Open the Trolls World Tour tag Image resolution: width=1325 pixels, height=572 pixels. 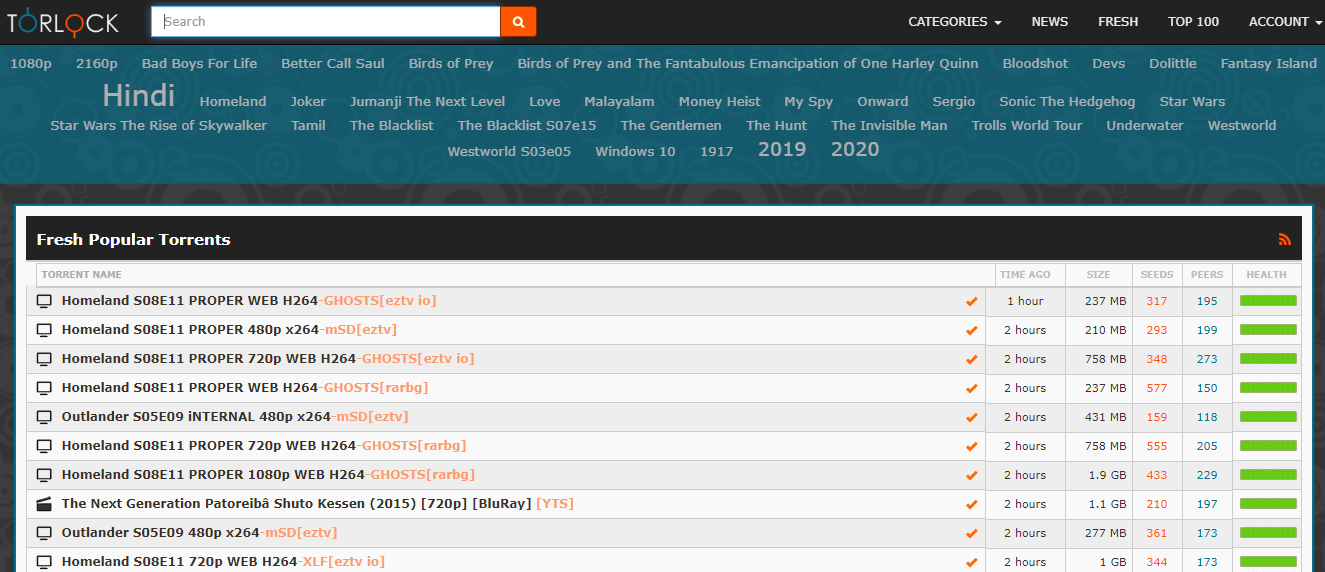pyautogui.click(x=1027, y=125)
